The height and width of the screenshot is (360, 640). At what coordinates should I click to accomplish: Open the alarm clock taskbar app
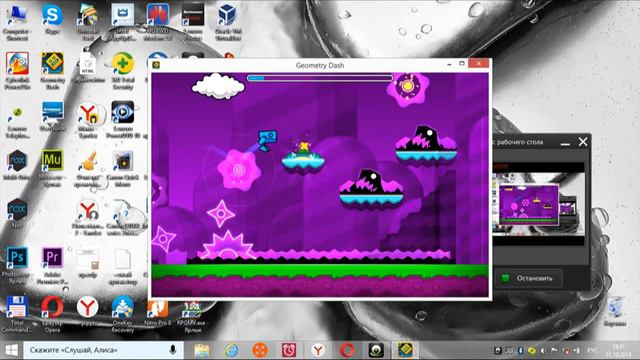pos(289,350)
